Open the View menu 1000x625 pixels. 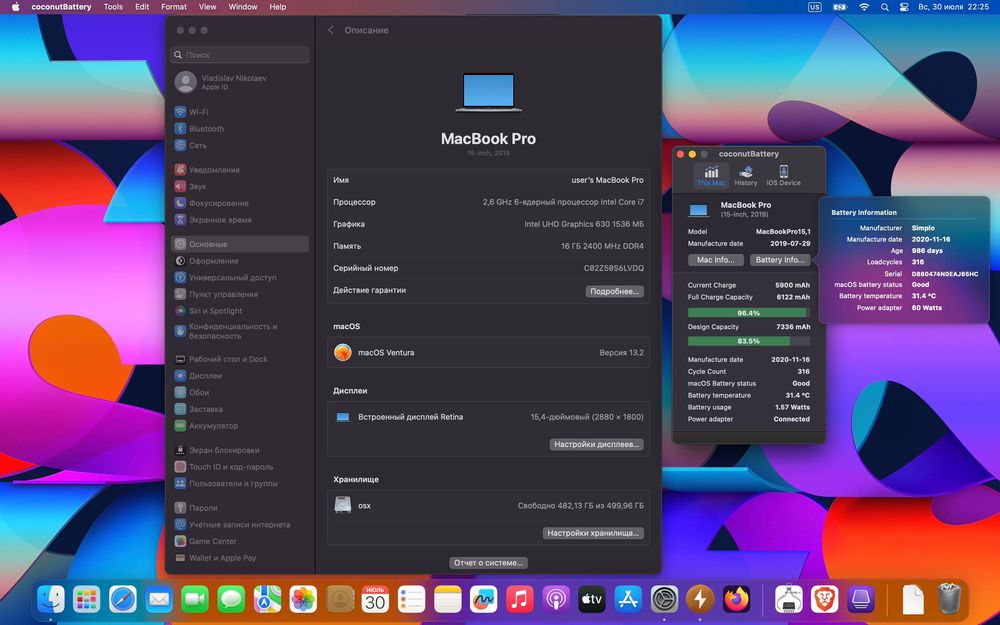(x=207, y=7)
